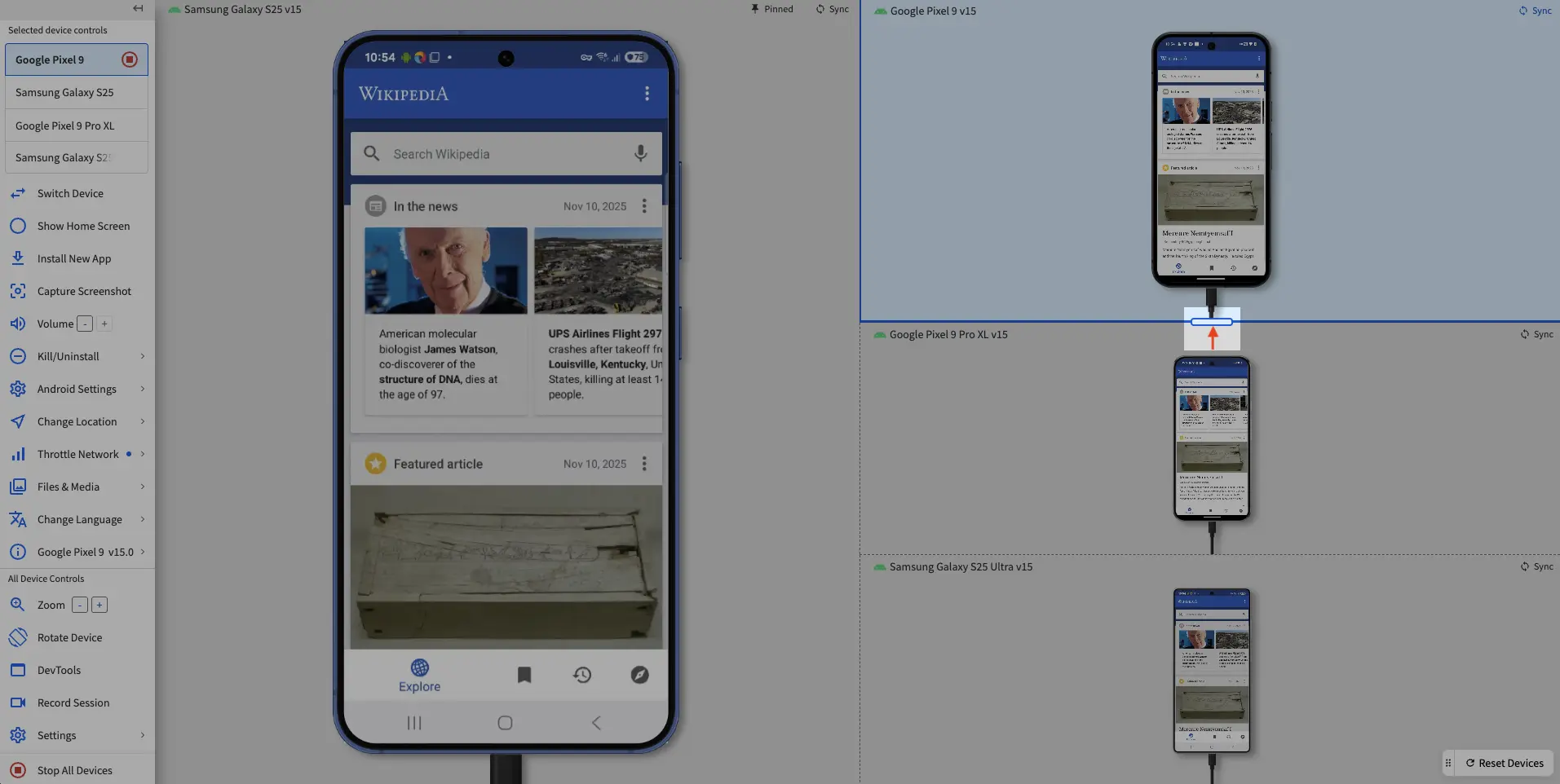Expand the Throttle Network submenu
1560x784 pixels.
[x=143, y=454]
